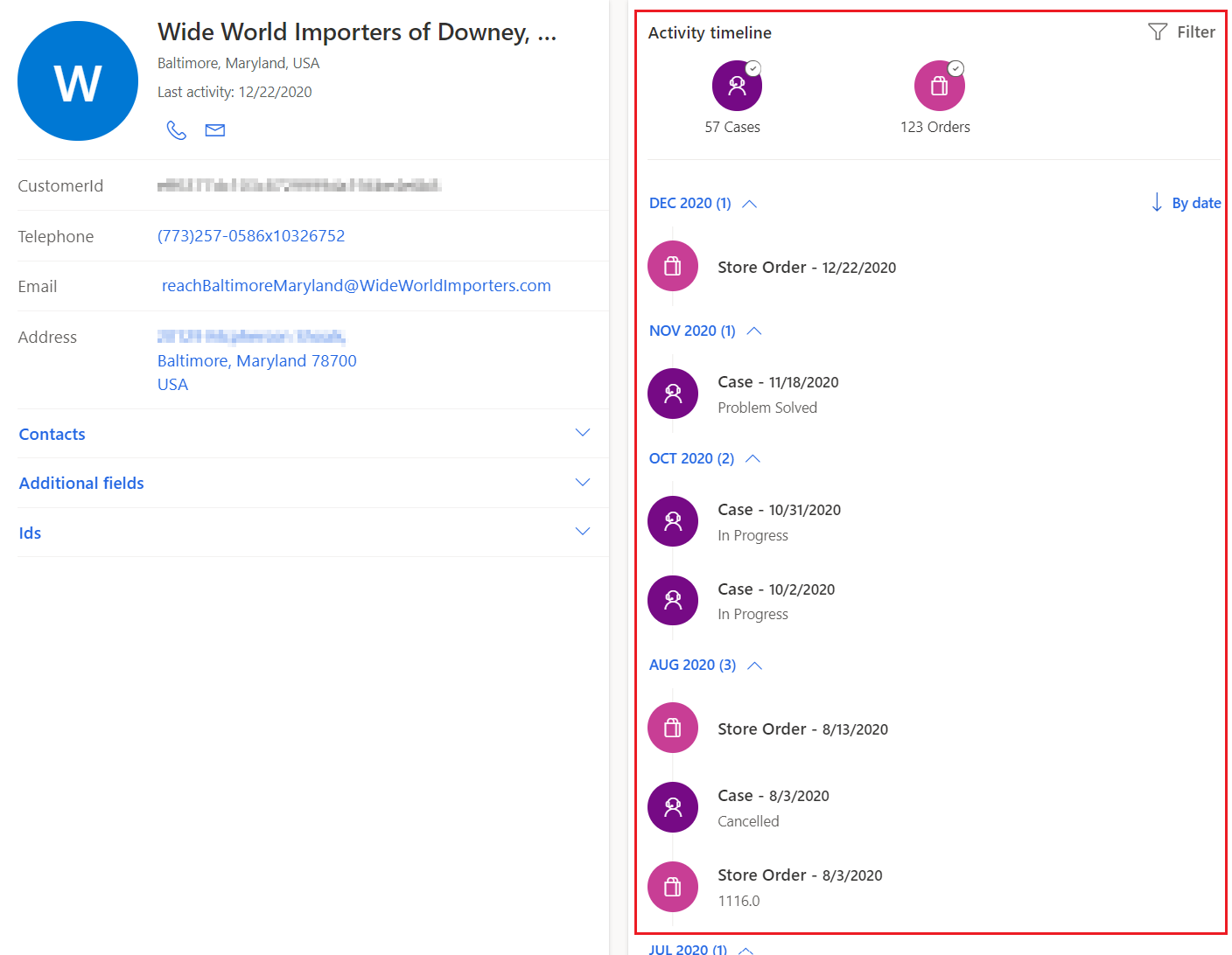Expand the Ids section
The image size is (1232, 955).
(x=583, y=531)
